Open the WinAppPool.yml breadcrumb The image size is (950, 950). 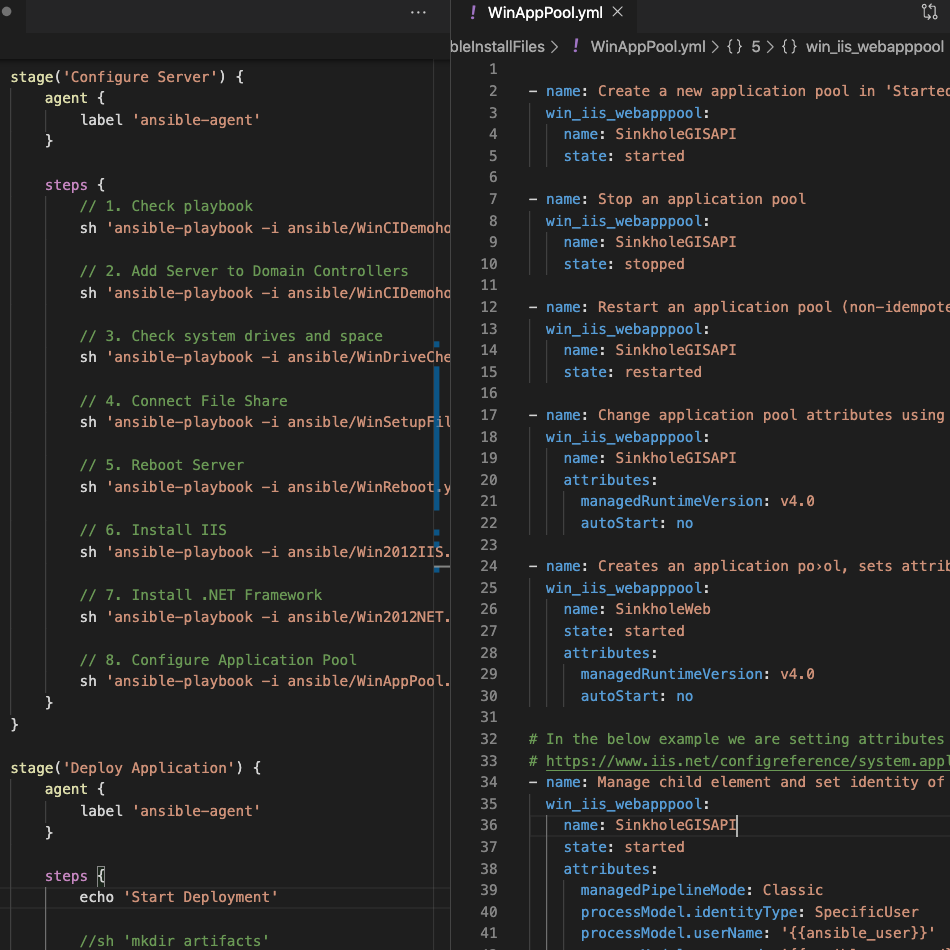(648, 47)
